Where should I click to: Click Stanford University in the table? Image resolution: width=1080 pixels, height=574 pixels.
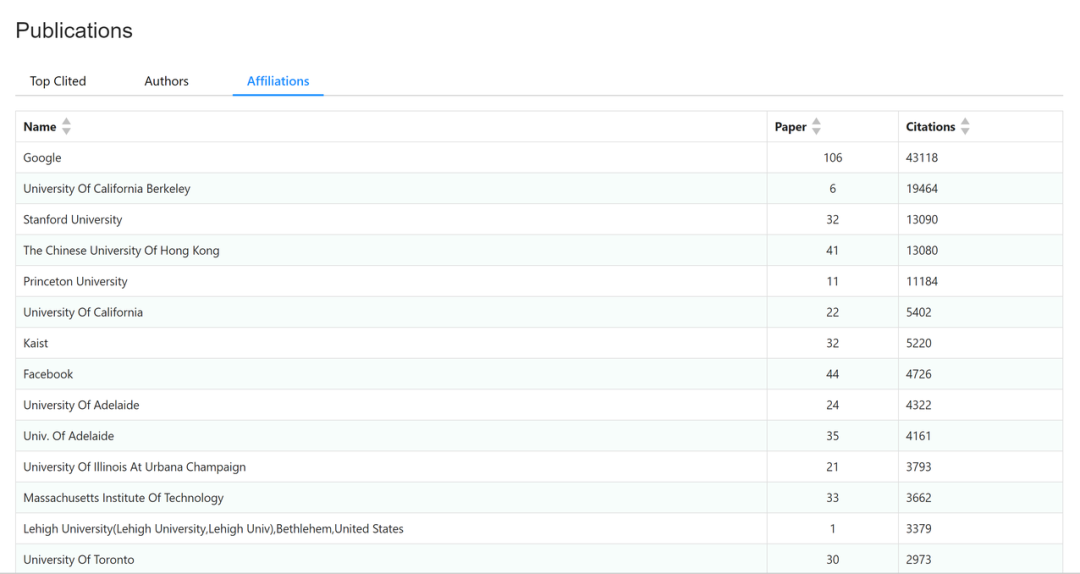[72, 219]
